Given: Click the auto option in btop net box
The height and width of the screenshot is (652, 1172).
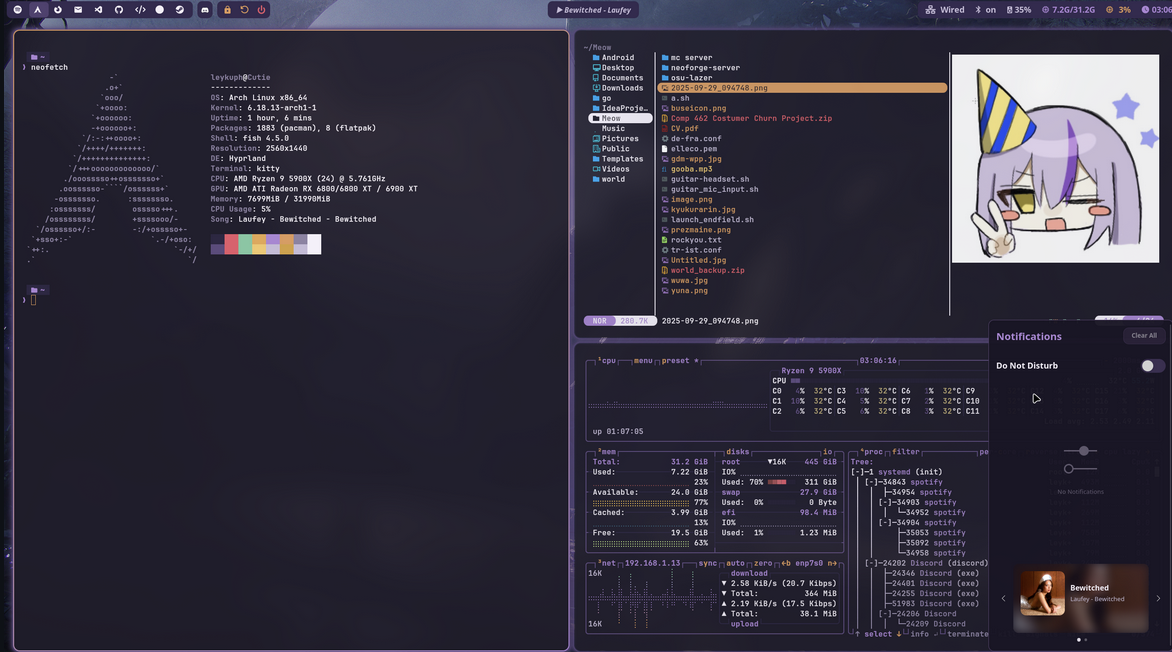Looking at the screenshot, I should tap(735, 563).
